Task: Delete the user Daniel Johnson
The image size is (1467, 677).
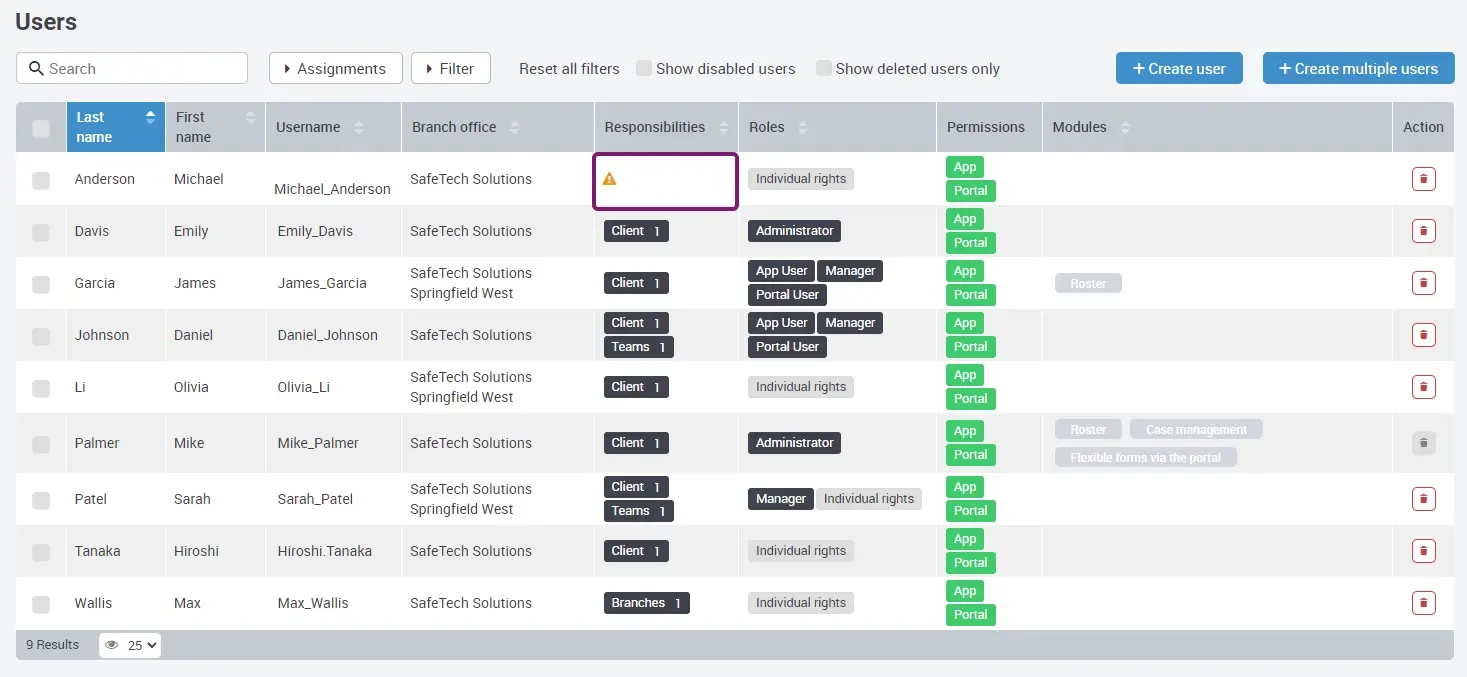Action: 1423,334
